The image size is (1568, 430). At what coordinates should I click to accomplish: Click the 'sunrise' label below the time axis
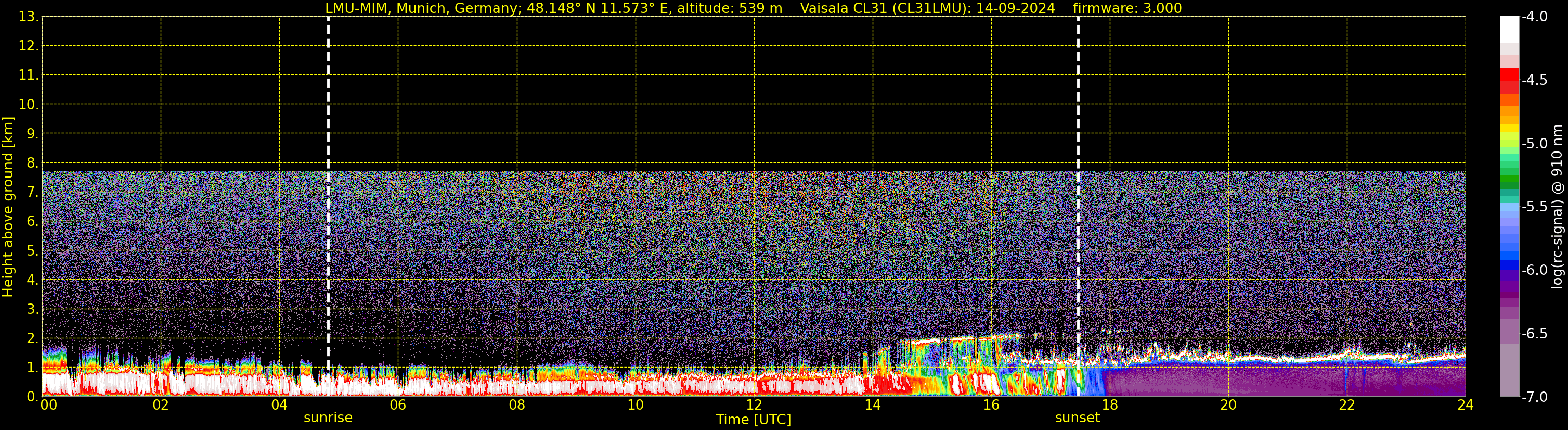tap(328, 418)
